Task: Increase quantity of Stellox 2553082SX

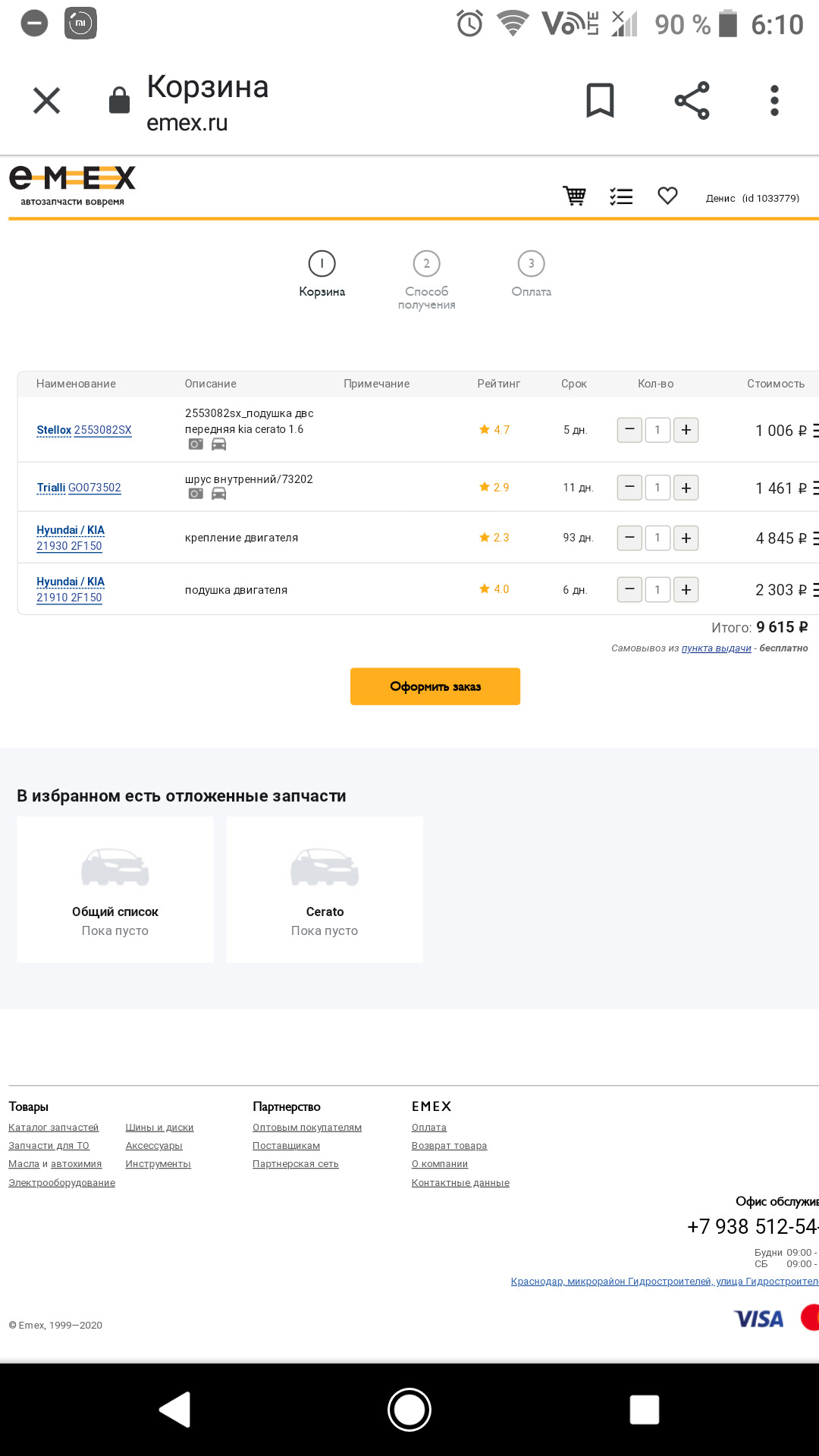Action: (x=686, y=430)
